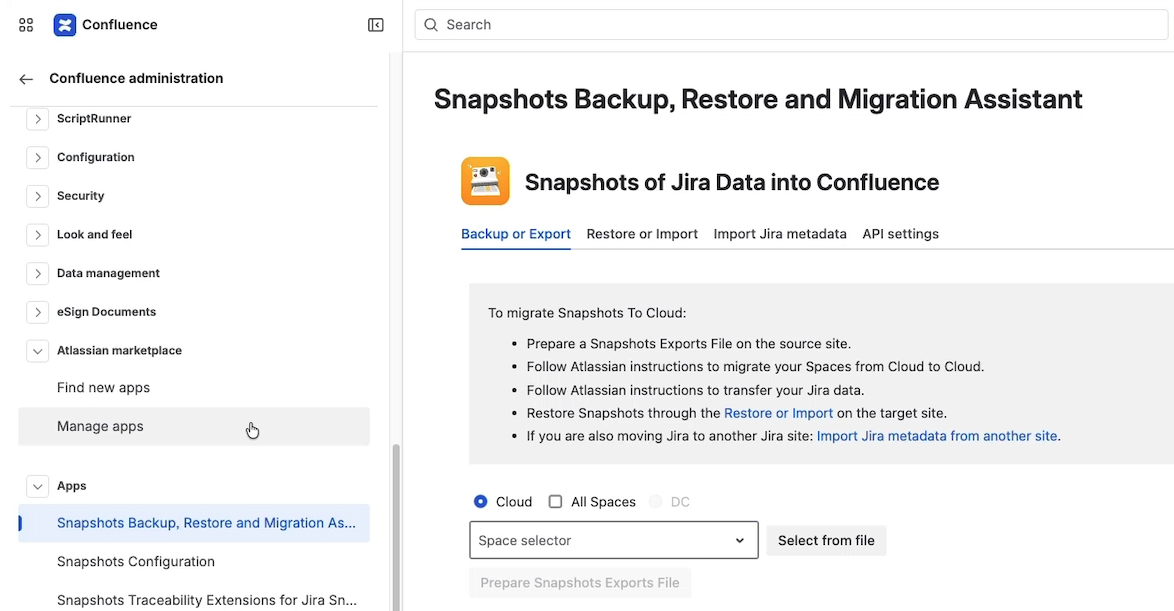1174x611 pixels.
Task: Expand the eSign Documents section
Action: point(37,312)
